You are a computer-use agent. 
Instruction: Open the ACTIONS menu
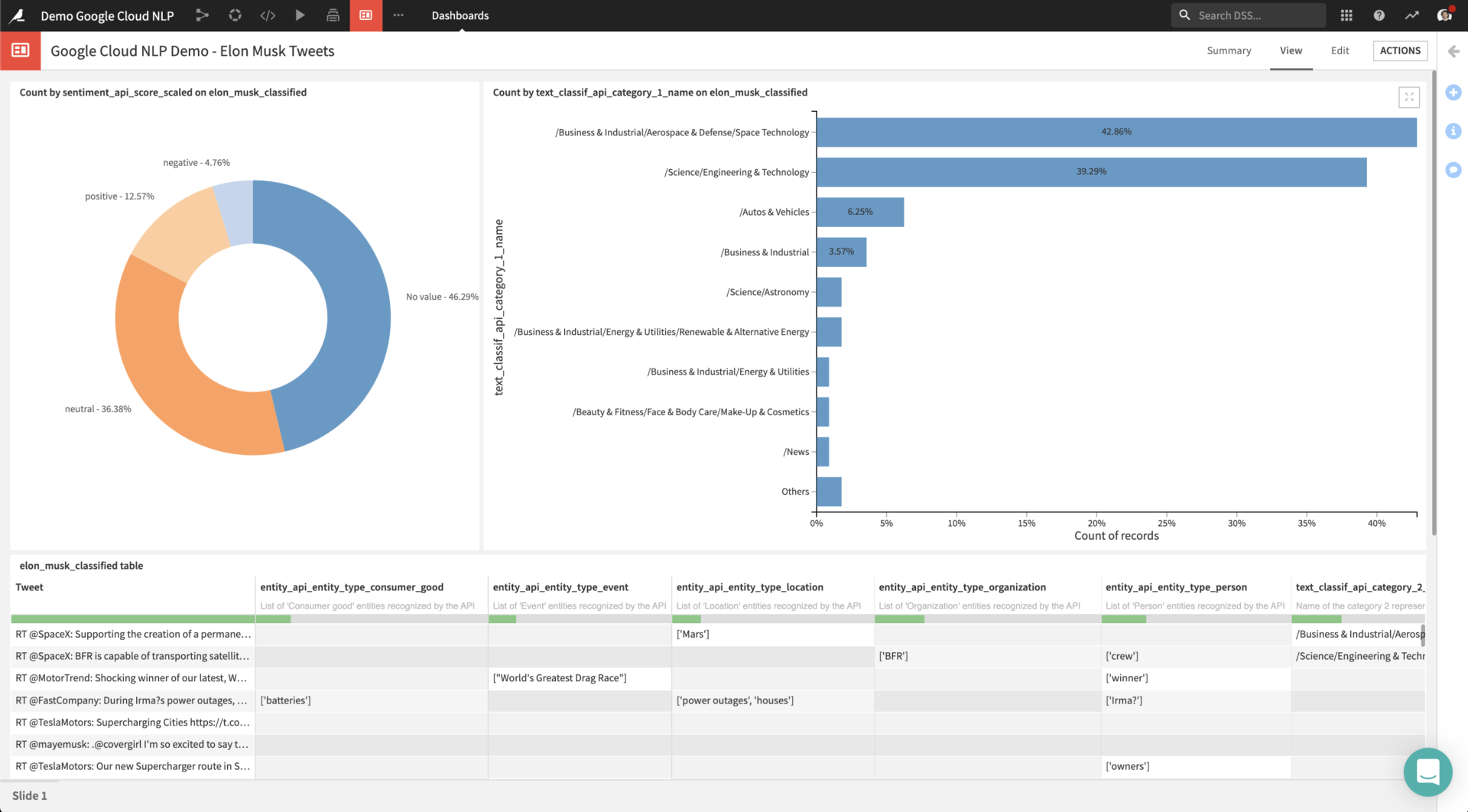click(1400, 50)
